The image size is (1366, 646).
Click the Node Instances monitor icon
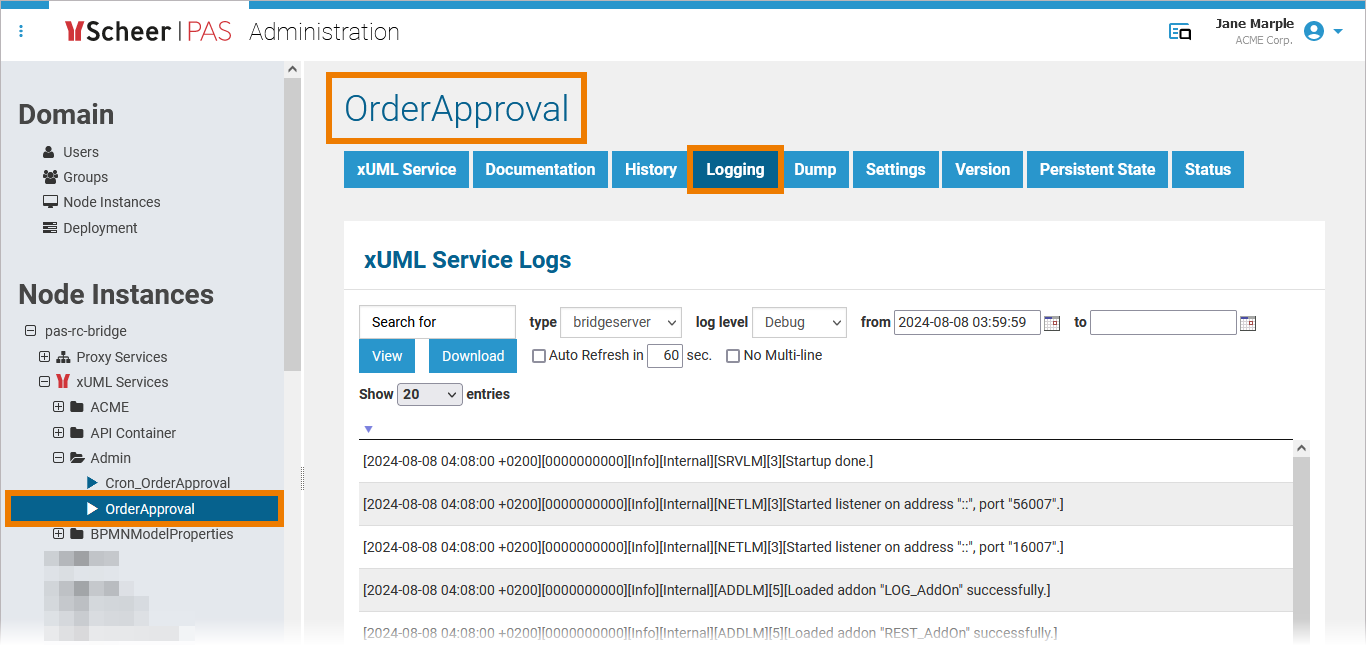[x=50, y=202]
